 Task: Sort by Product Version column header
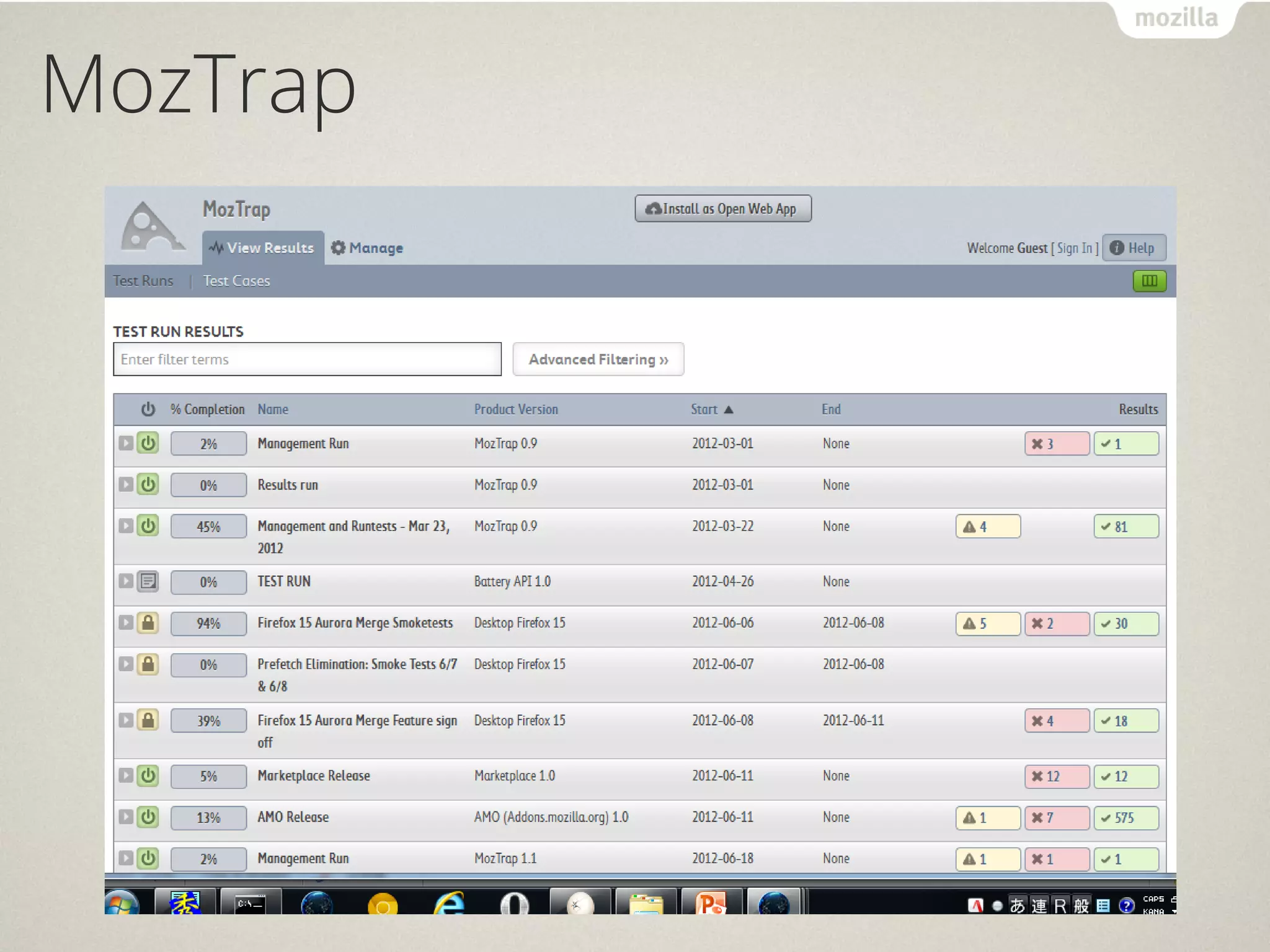click(516, 409)
